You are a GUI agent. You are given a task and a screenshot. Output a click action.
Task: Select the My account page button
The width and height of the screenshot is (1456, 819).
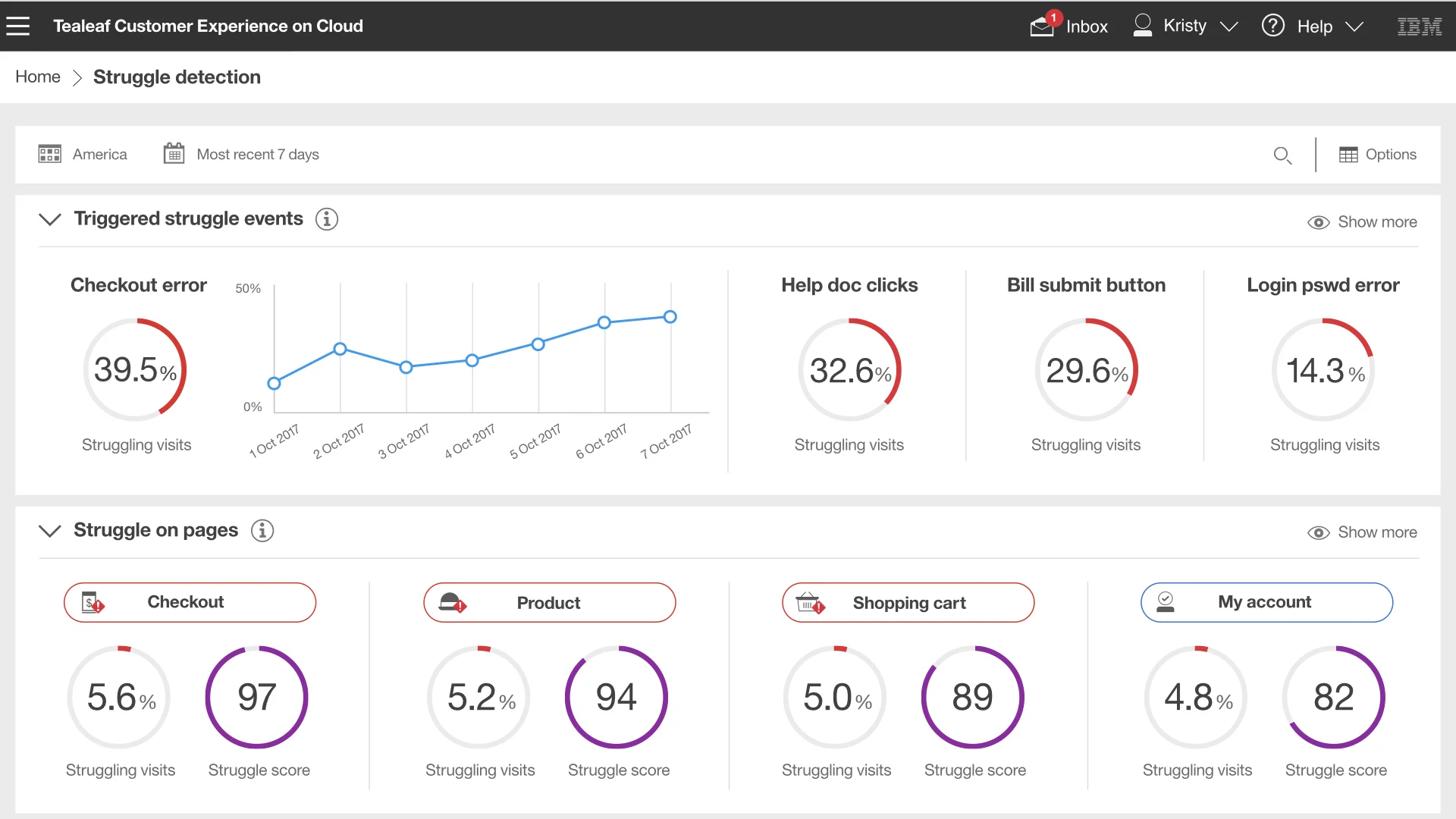click(1266, 602)
